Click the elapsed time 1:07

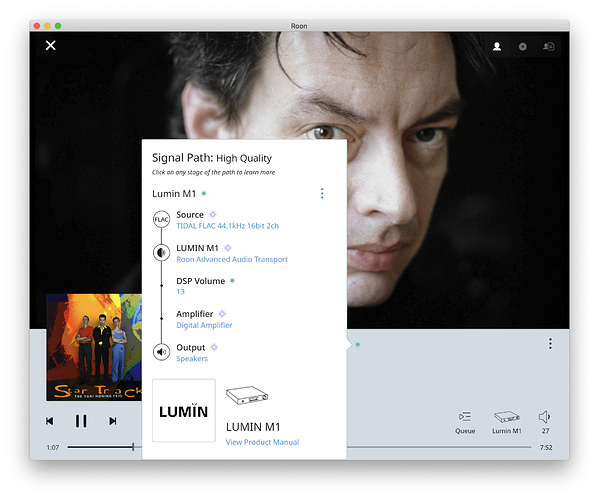click(53, 447)
